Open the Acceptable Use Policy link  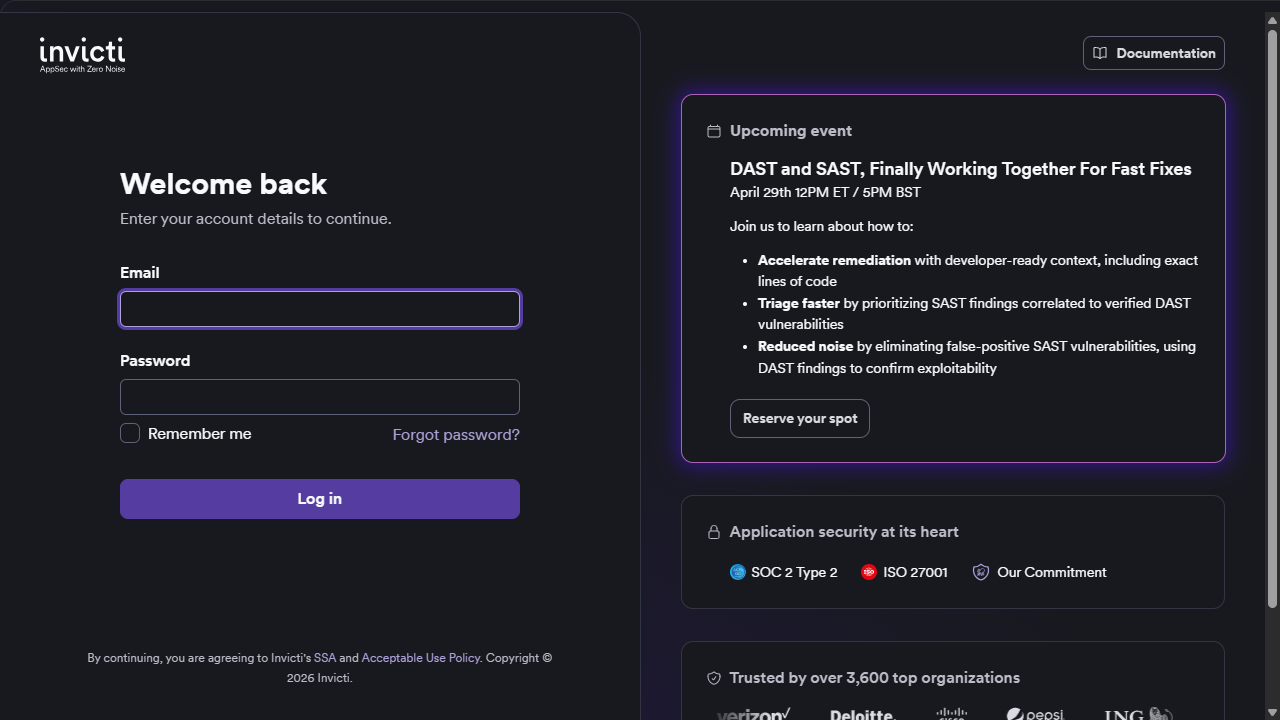(421, 658)
